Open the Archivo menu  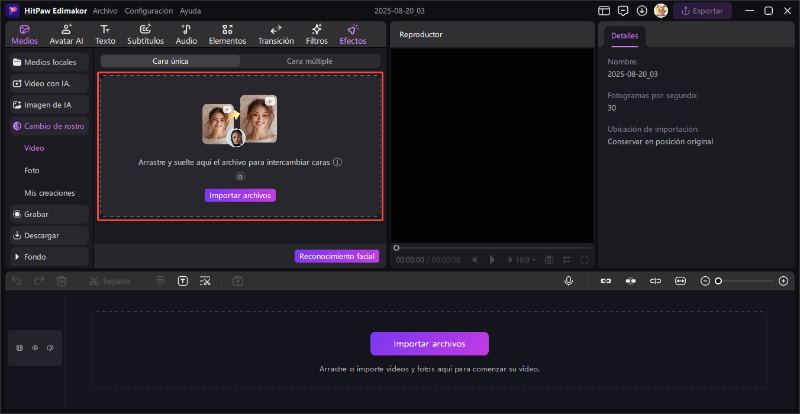click(x=105, y=11)
